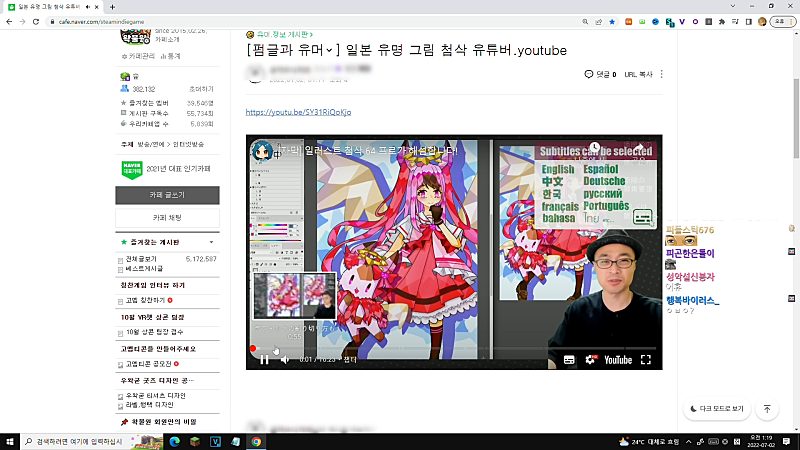Click the 24°C weather widget
800x450 pixels.
pos(649,441)
